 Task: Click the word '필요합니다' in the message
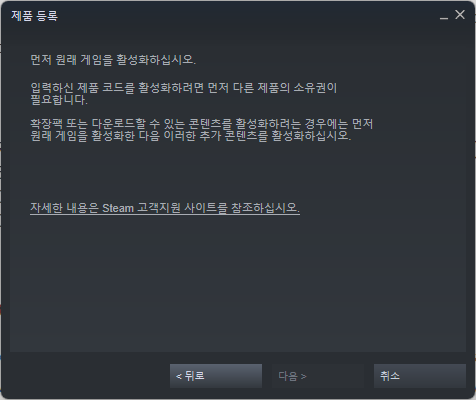(59, 100)
